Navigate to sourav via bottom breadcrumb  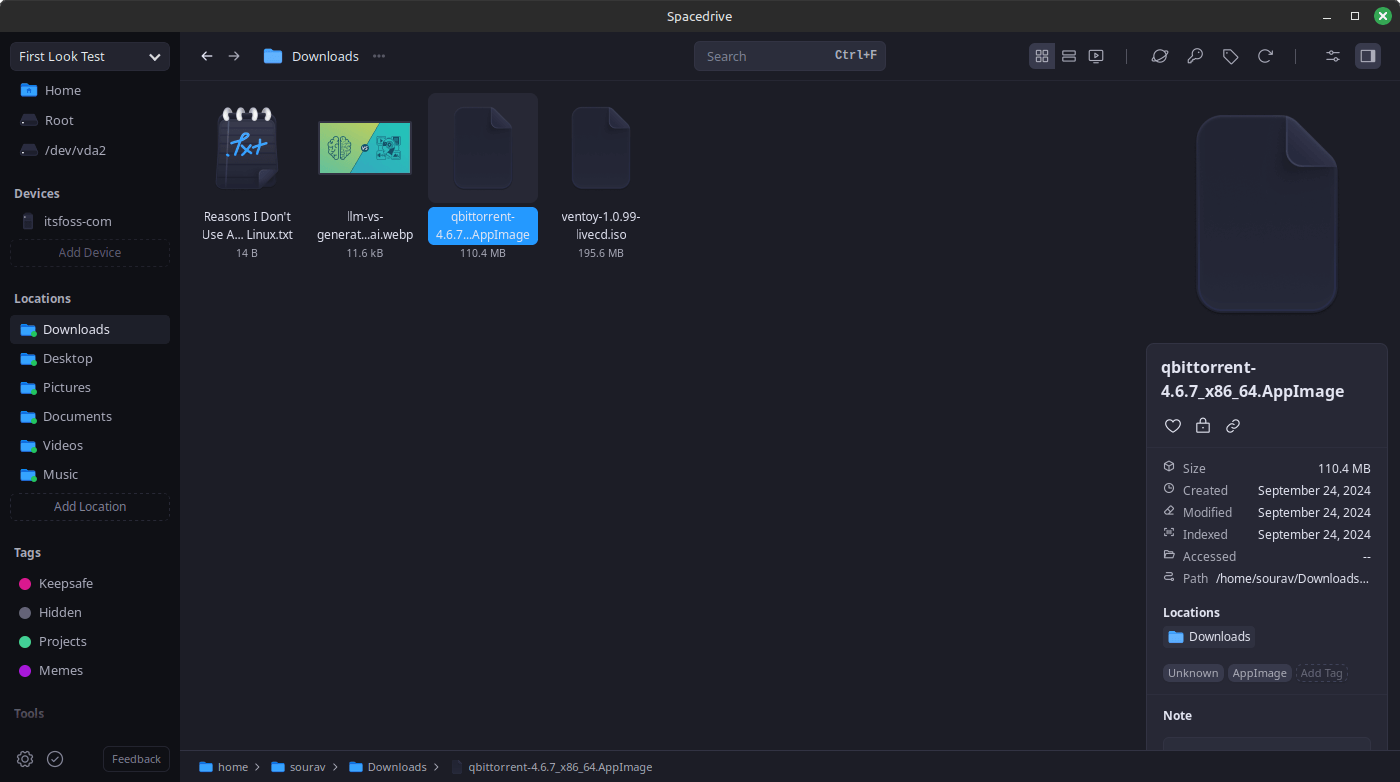pyautogui.click(x=306, y=766)
